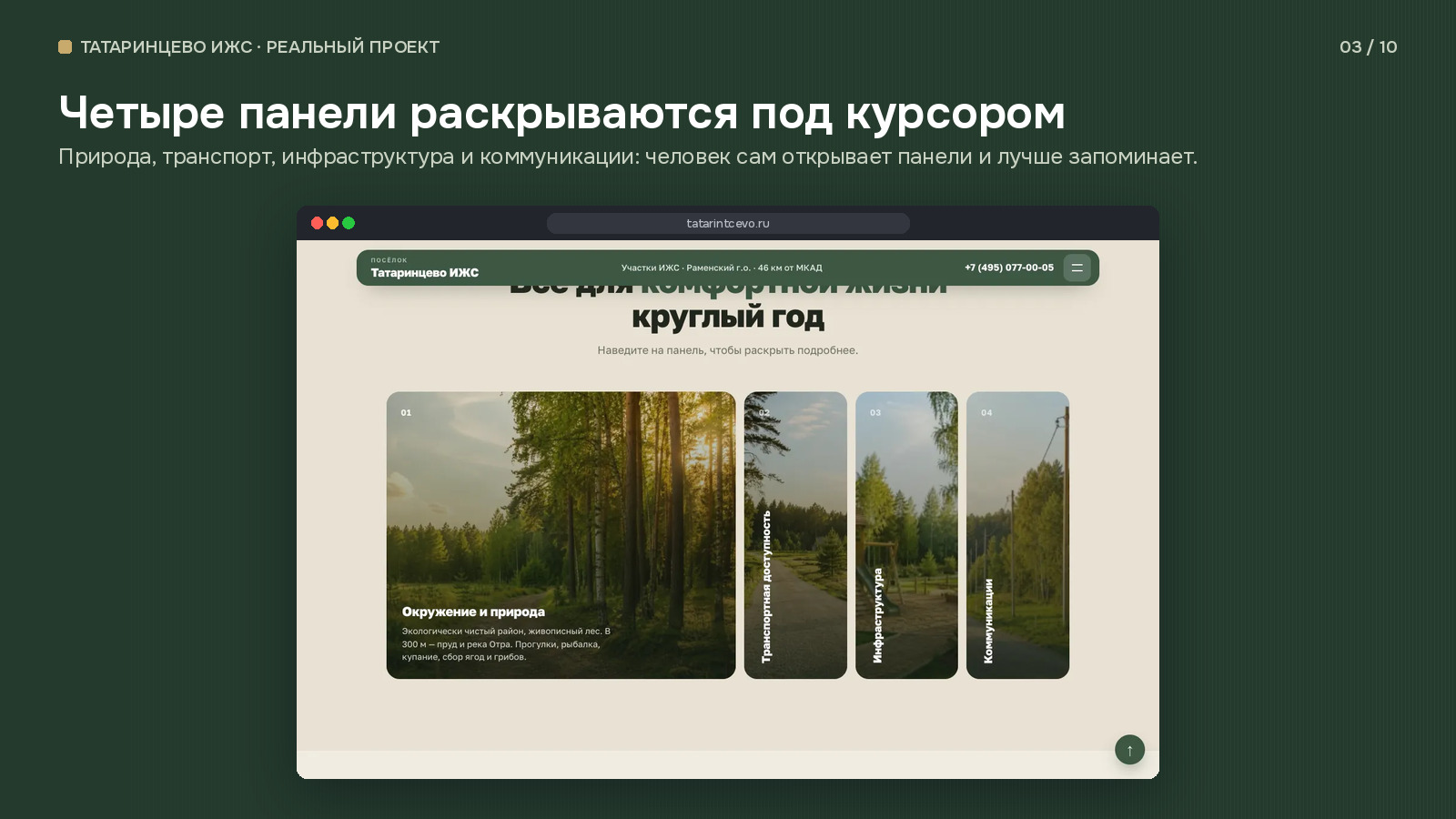Open the hamburger menu in site header
This screenshot has width=1456, height=819.
point(1077,268)
